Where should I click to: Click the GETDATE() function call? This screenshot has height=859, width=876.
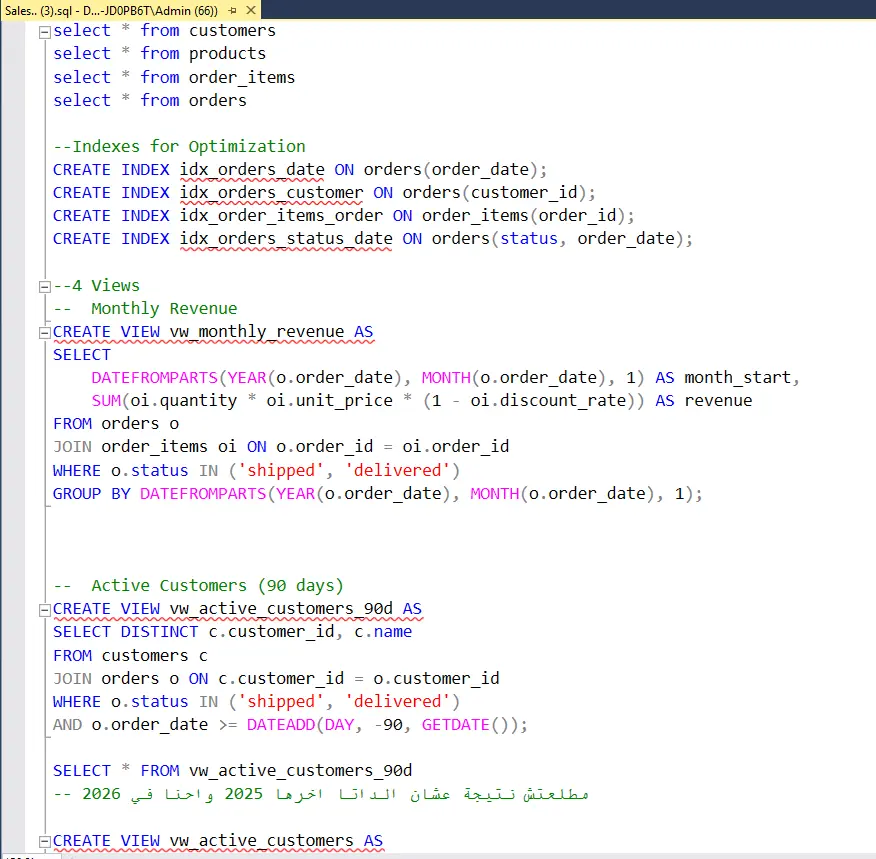463,724
